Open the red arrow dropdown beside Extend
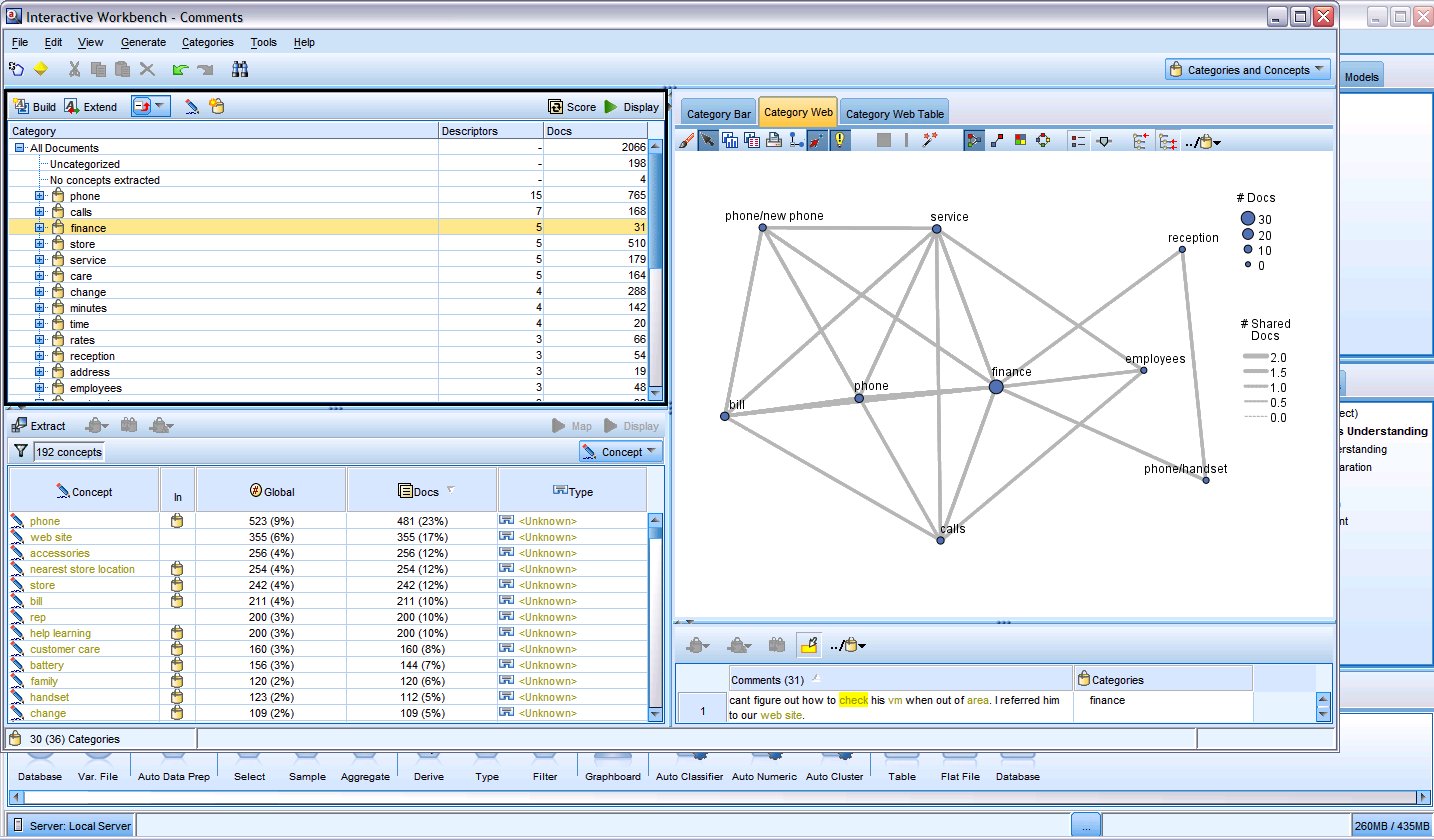Viewport: 1434px width, 840px height. [x=151, y=106]
